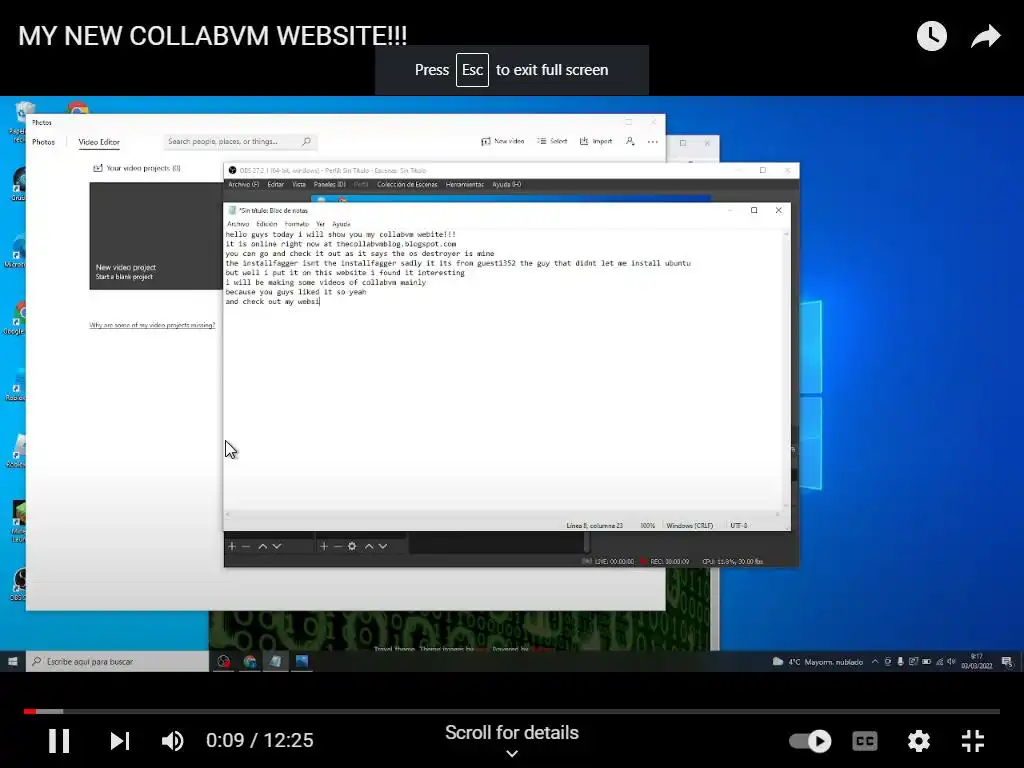Open the Photos tab in Photos app
The width and height of the screenshot is (1024, 768).
pyautogui.click(x=43, y=142)
